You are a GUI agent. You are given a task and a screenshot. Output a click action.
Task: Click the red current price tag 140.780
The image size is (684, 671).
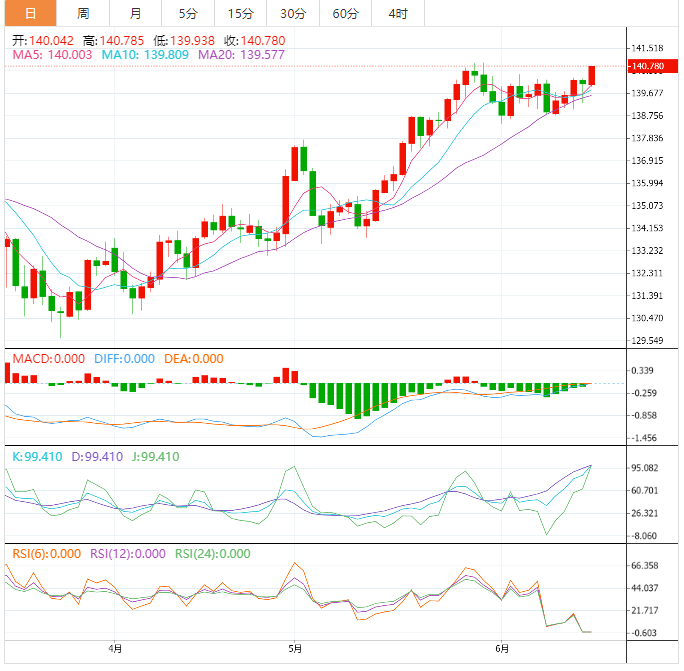647,67
